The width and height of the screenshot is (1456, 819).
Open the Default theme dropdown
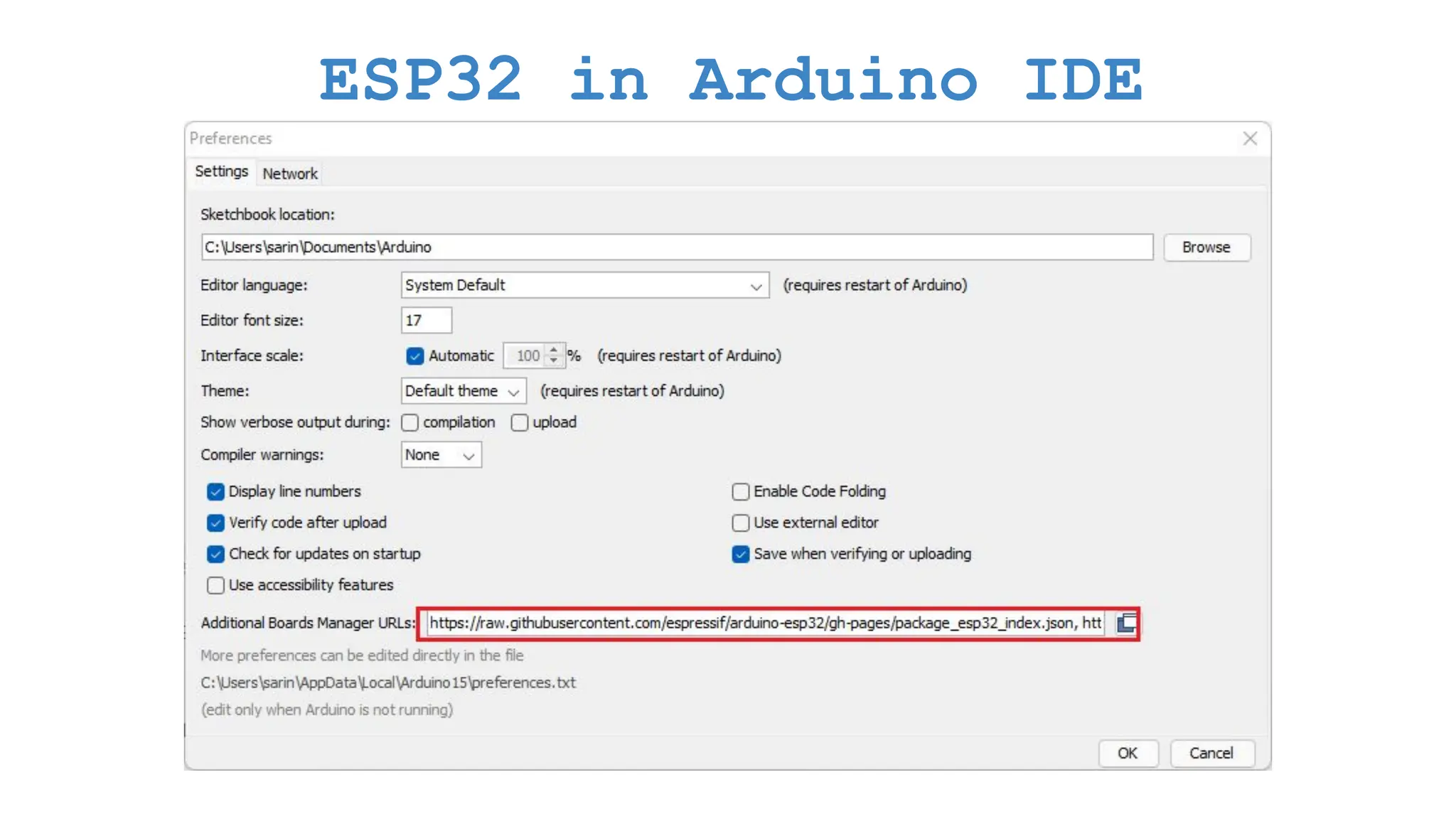point(463,391)
